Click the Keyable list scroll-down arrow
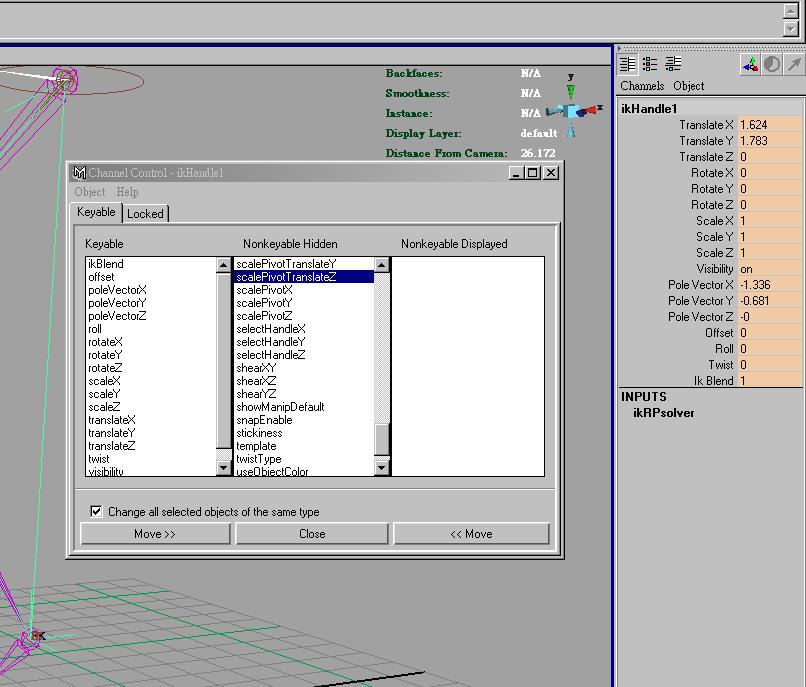 click(x=224, y=468)
